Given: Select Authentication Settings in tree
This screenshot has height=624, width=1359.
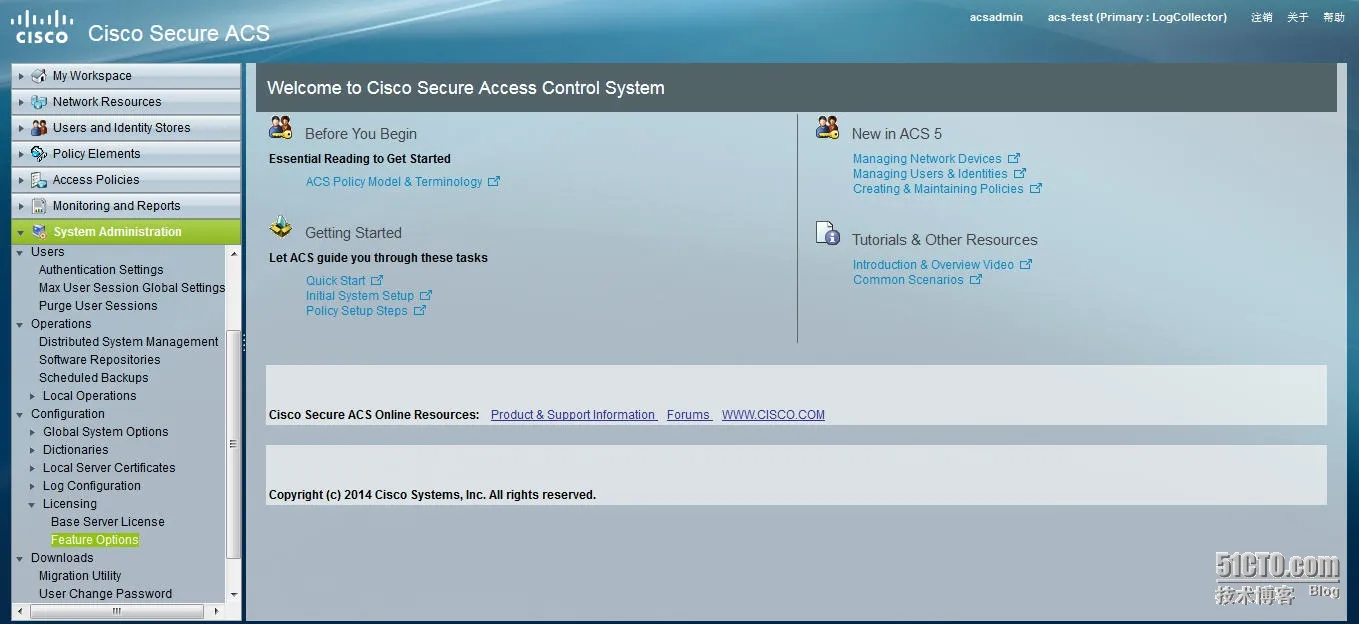Looking at the screenshot, I should click(101, 270).
